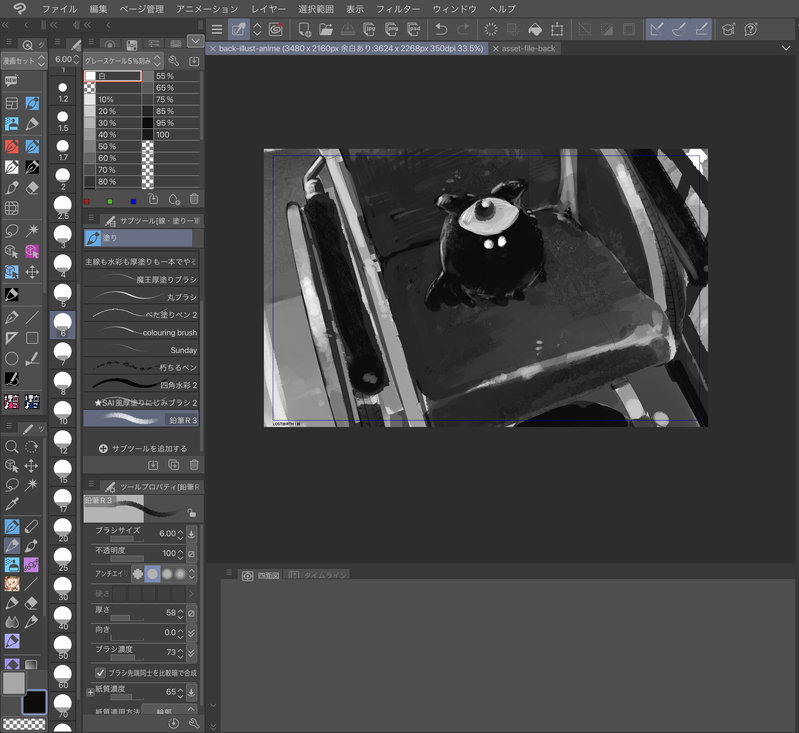Toggle the 不透明度 pen pressure dynamics button
The height and width of the screenshot is (733, 799).
click(191, 554)
